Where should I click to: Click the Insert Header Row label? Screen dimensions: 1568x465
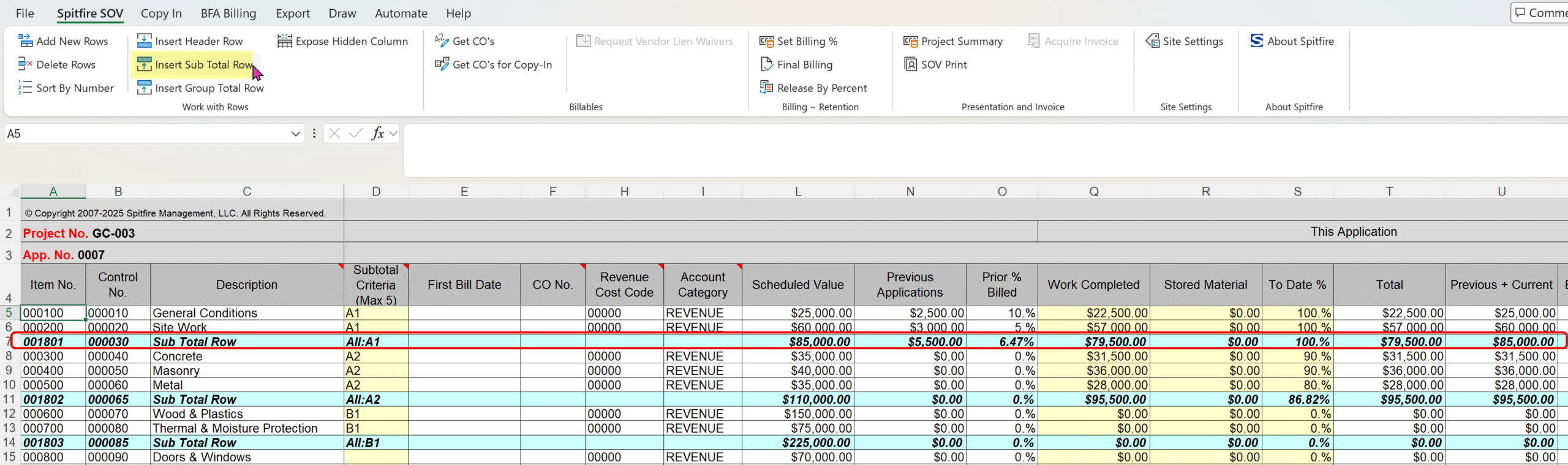point(199,41)
